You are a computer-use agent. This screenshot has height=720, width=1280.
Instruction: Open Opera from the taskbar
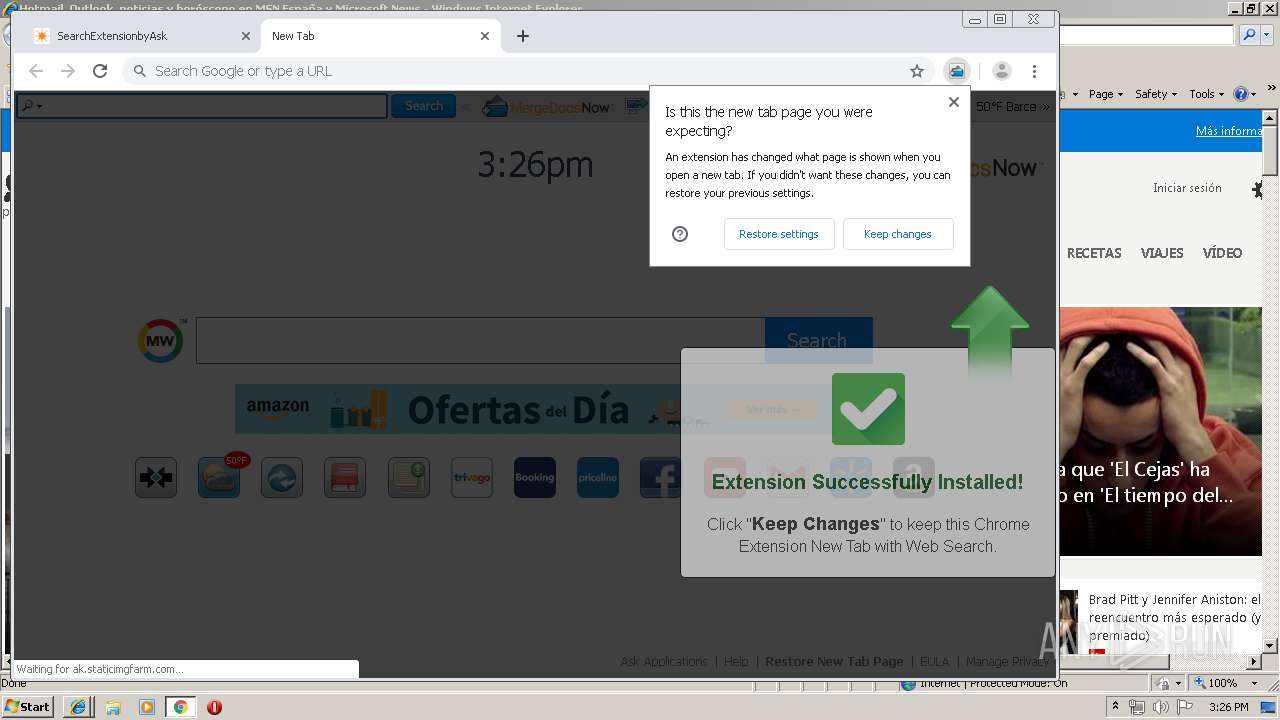click(x=214, y=707)
